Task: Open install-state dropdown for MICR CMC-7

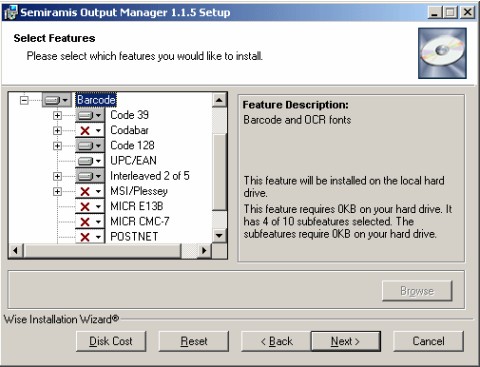Action: coord(90,222)
